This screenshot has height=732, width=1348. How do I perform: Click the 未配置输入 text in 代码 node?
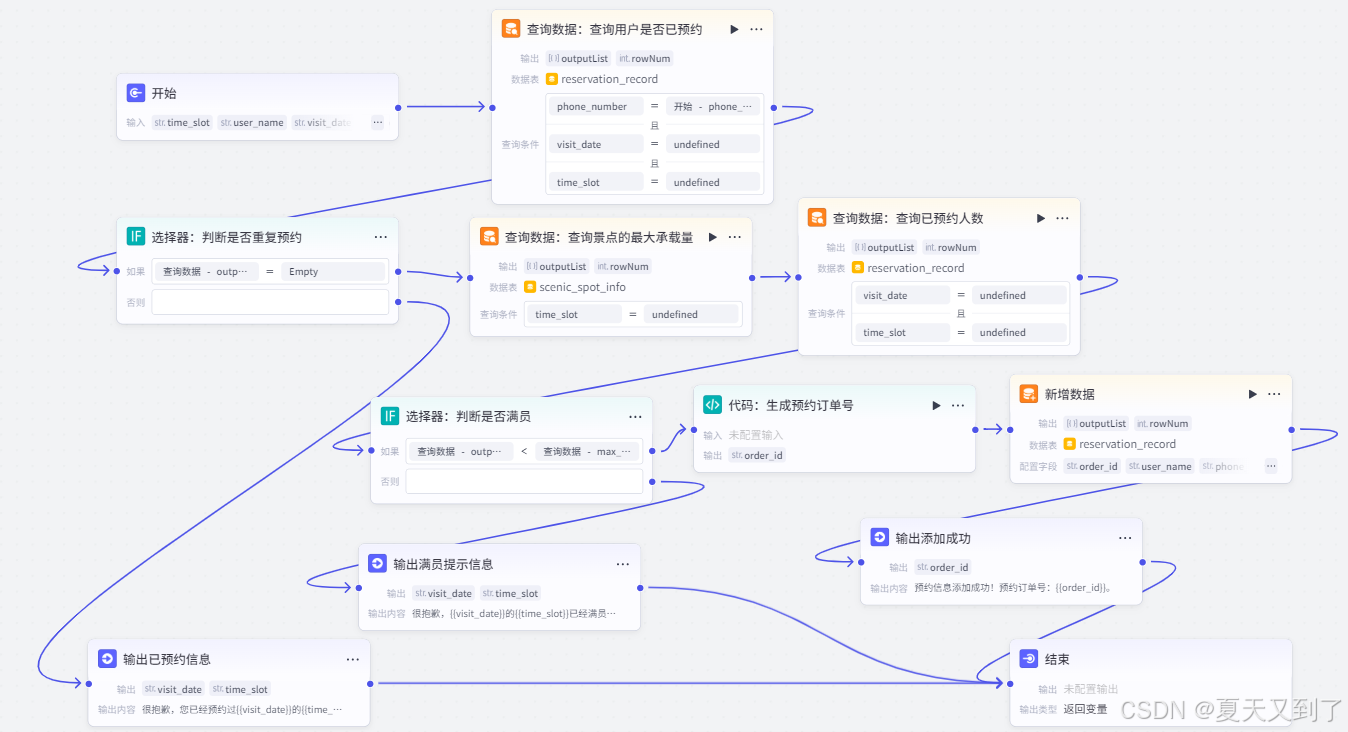755,435
